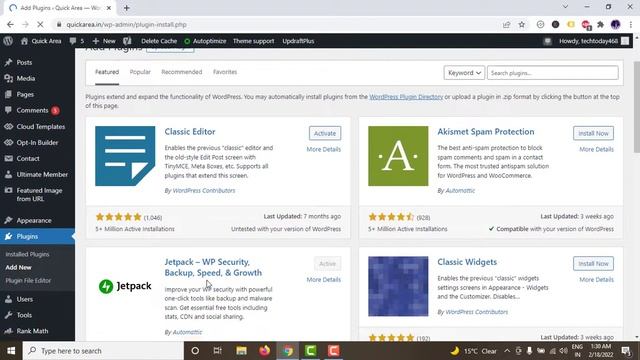Open Howdy techtoday468 account menu
Screen dimensions: 640x360
tap(594, 41)
